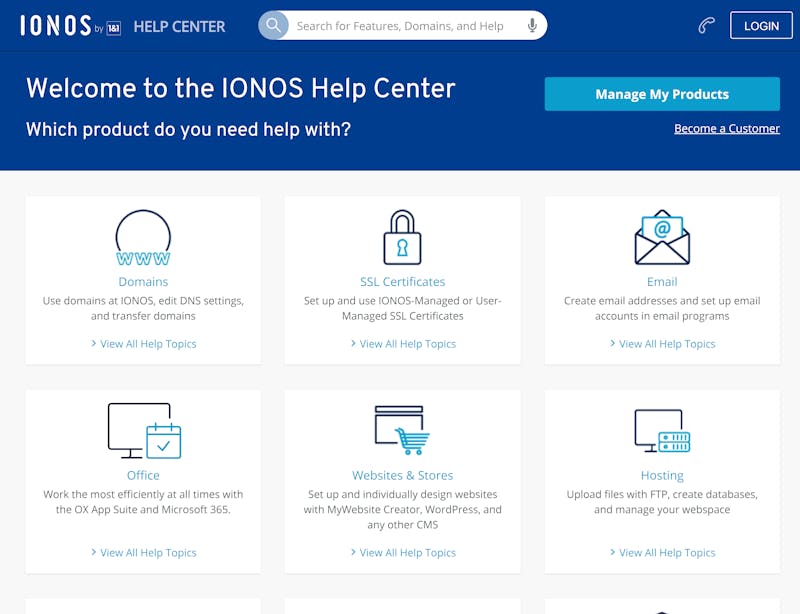Expand View All Help Topics under Domains

[x=148, y=344]
